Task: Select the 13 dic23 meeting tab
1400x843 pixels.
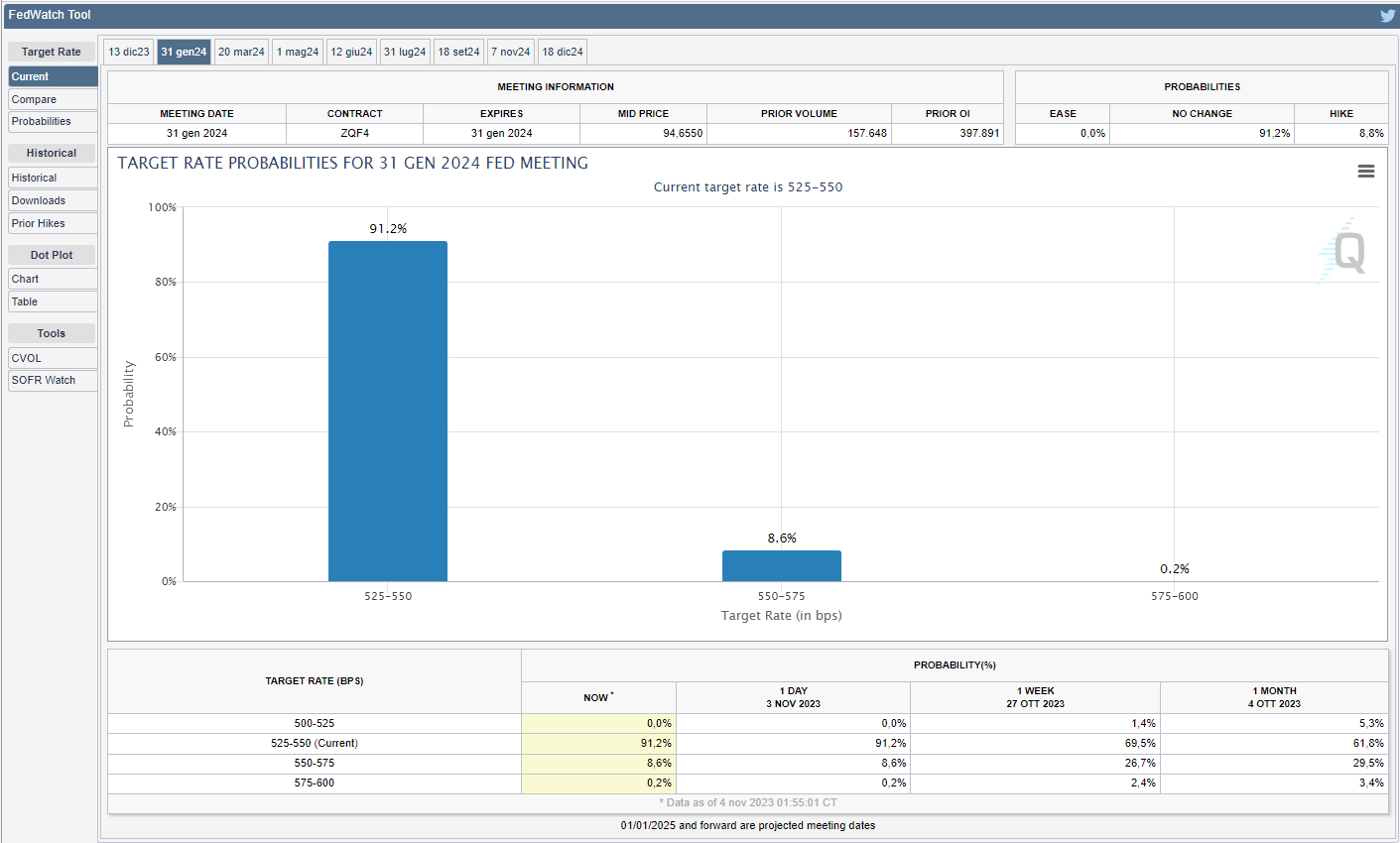Action: click(x=129, y=52)
